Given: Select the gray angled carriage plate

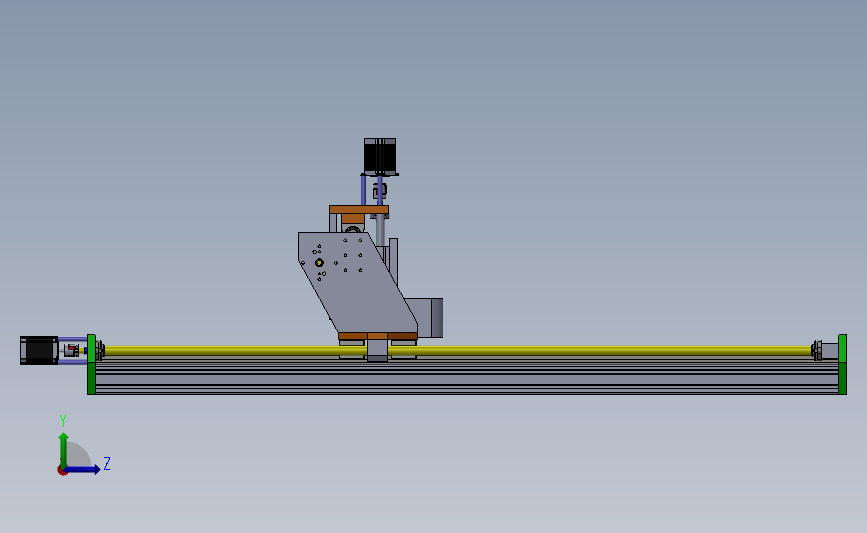Looking at the screenshot, I should click(357, 282).
